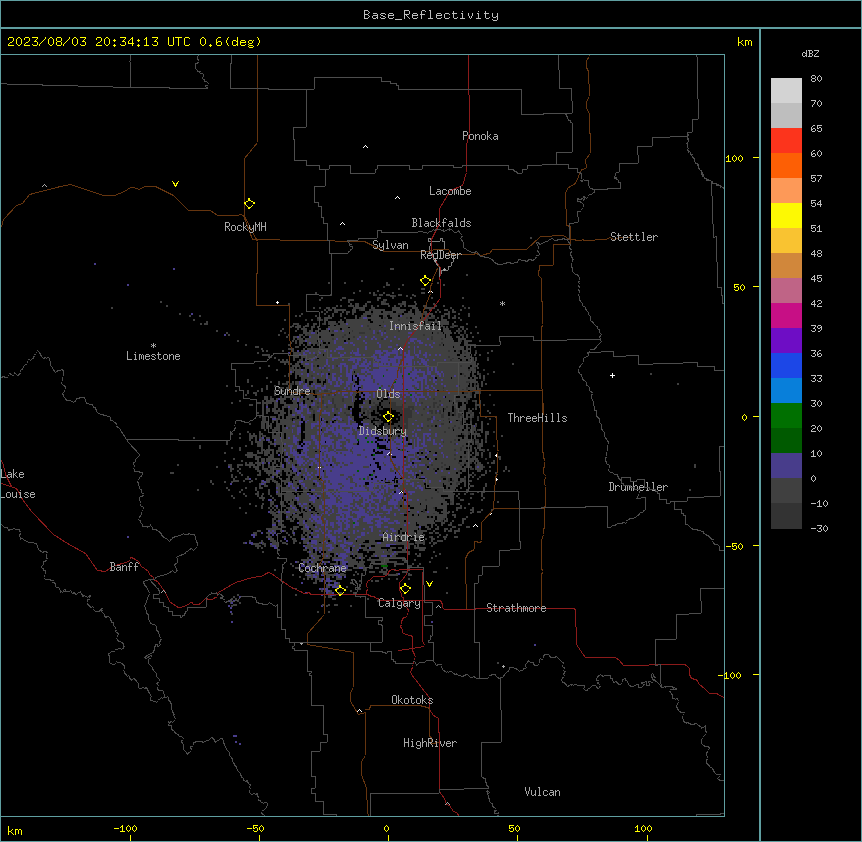This screenshot has width=862, height=842.
Task: Click the Cochrane label
Action: click(323, 568)
